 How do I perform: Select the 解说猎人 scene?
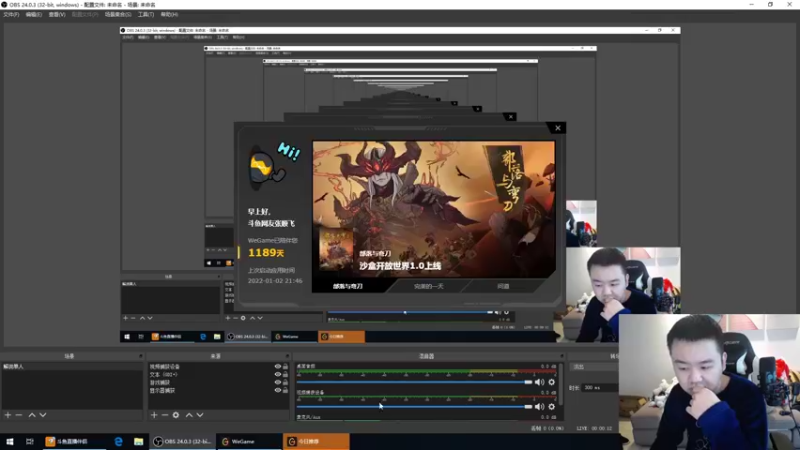pyautogui.click(x=72, y=367)
